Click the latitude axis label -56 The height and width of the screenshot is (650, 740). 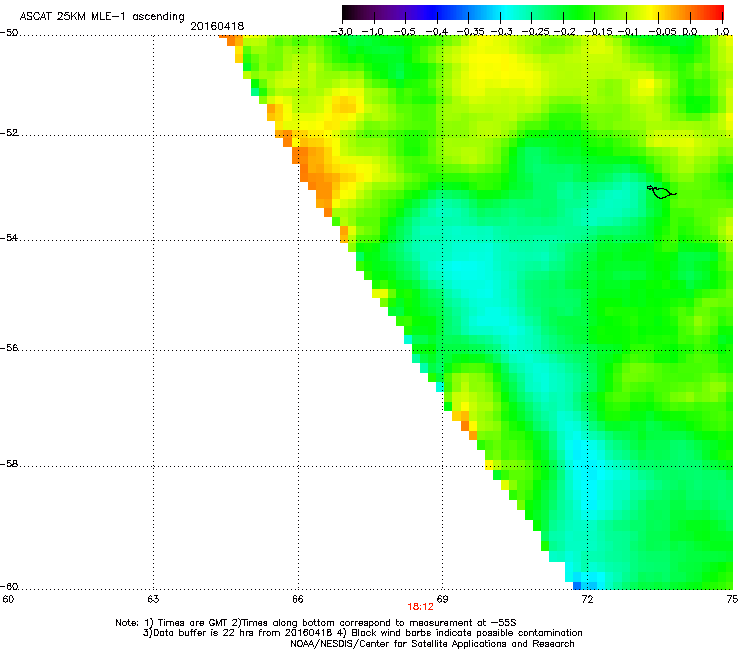[9, 348]
